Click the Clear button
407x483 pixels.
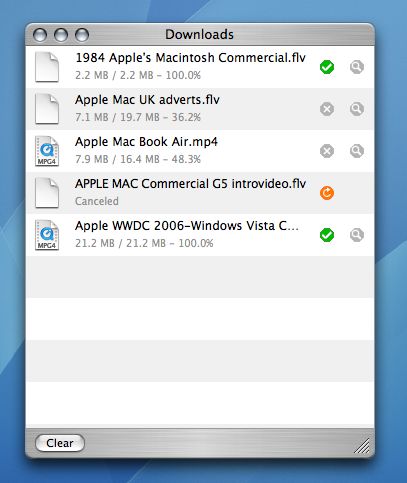[60, 443]
